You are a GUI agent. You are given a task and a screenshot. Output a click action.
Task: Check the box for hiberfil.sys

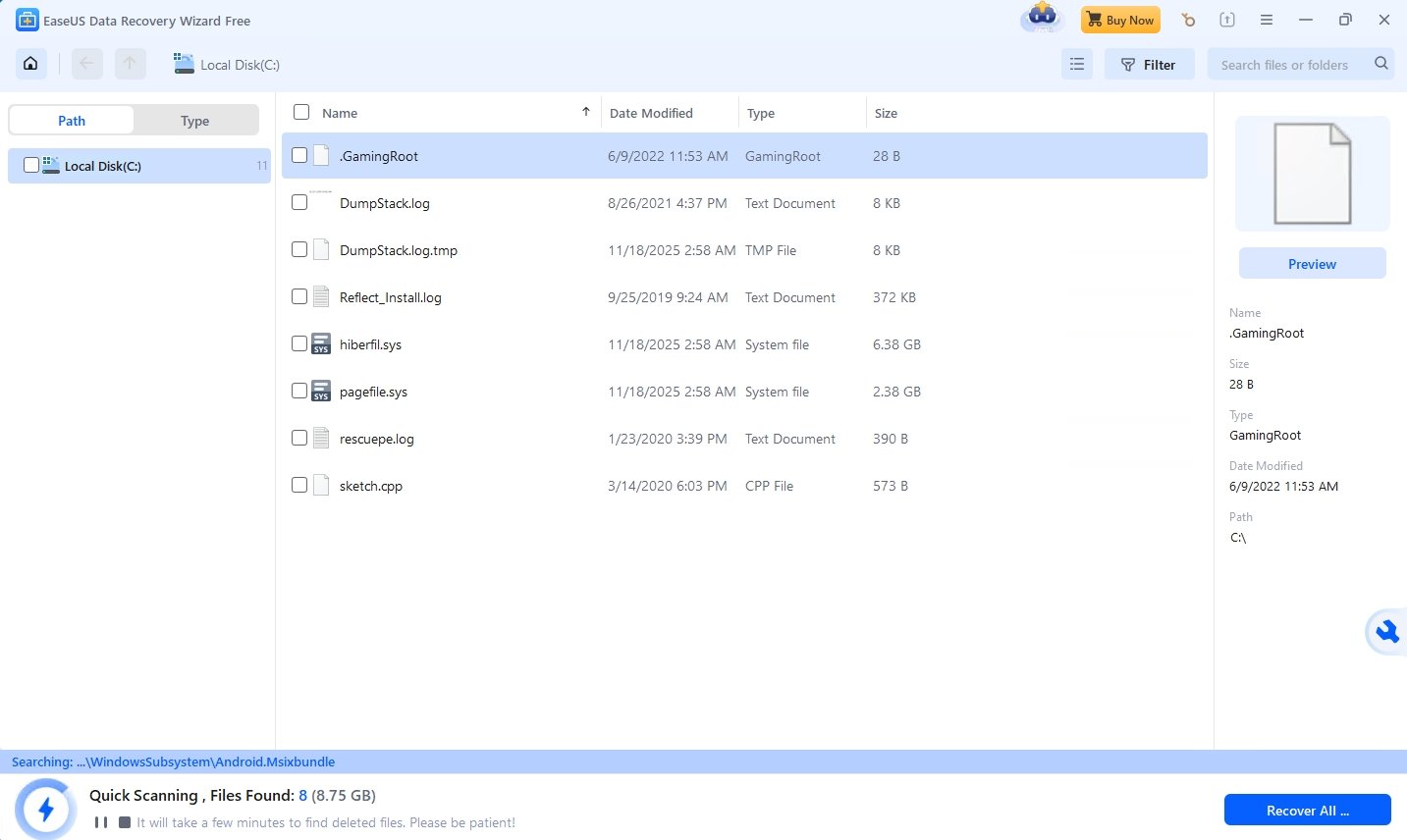pyautogui.click(x=299, y=343)
